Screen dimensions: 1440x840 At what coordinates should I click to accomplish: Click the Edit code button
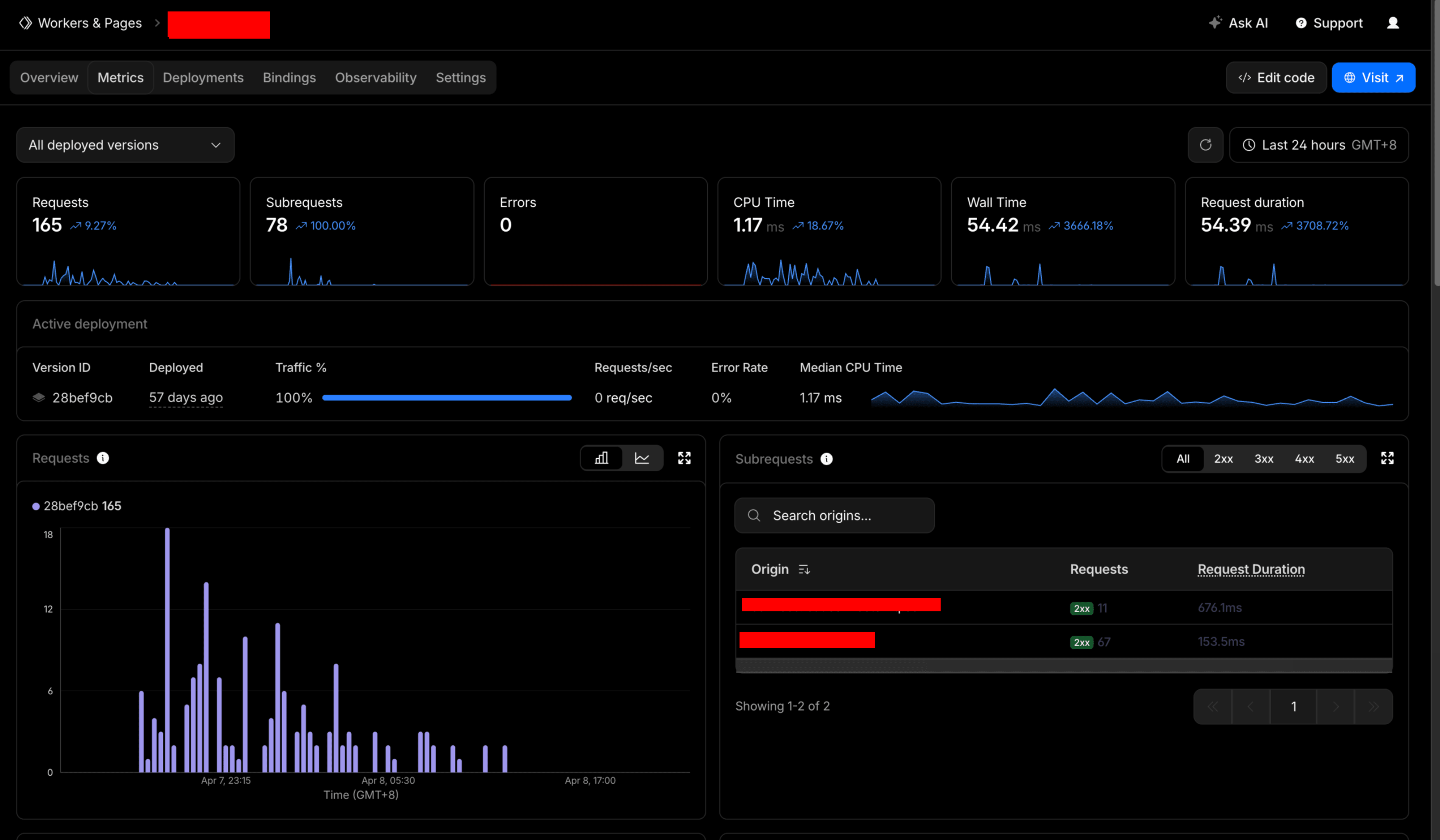tap(1275, 77)
